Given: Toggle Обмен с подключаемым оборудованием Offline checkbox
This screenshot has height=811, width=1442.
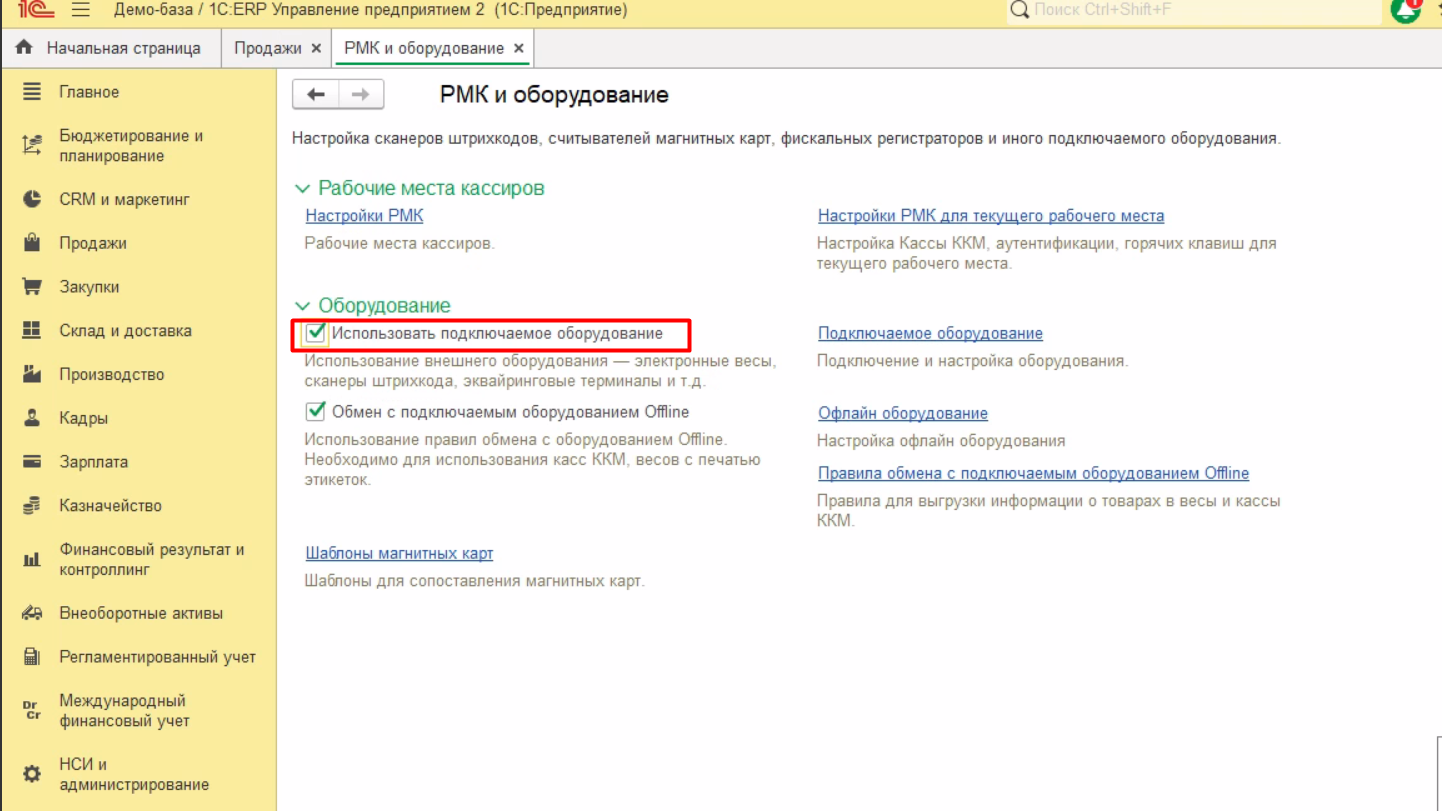Looking at the screenshot, I should click(316, 412).
